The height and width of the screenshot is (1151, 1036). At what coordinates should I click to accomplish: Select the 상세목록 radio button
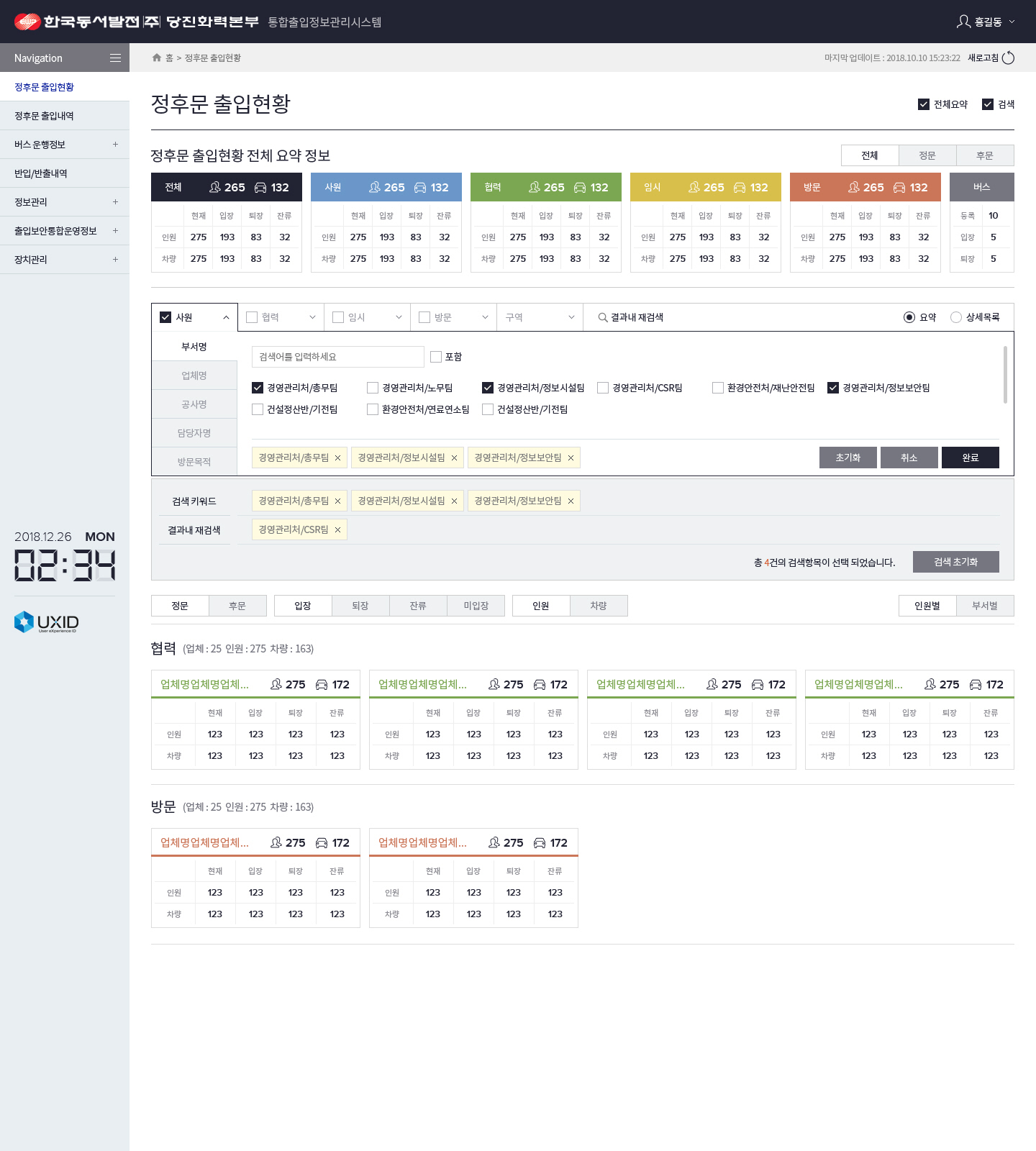pos(956,317)
